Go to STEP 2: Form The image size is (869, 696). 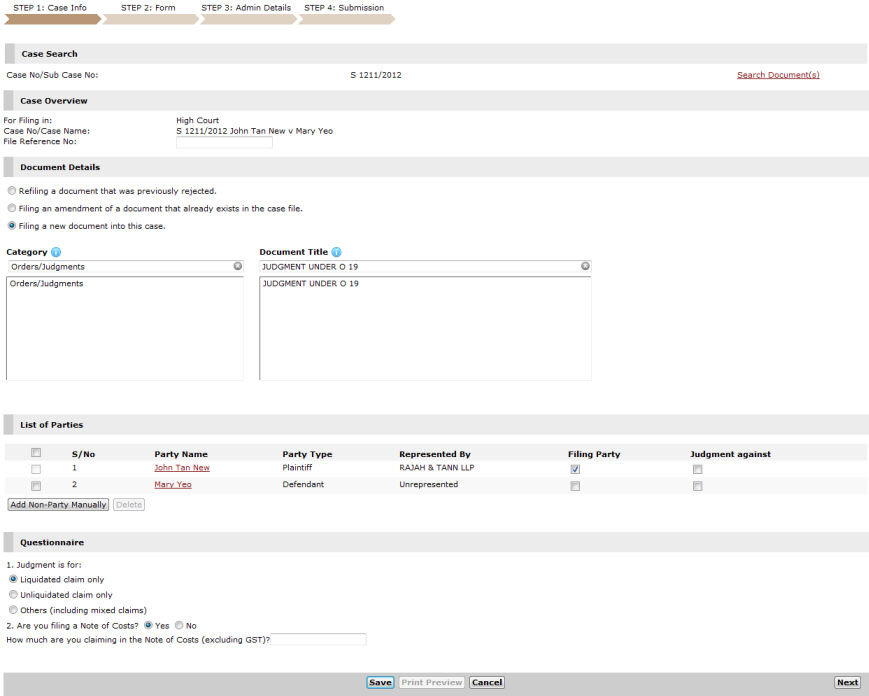(x=148, y=8)
